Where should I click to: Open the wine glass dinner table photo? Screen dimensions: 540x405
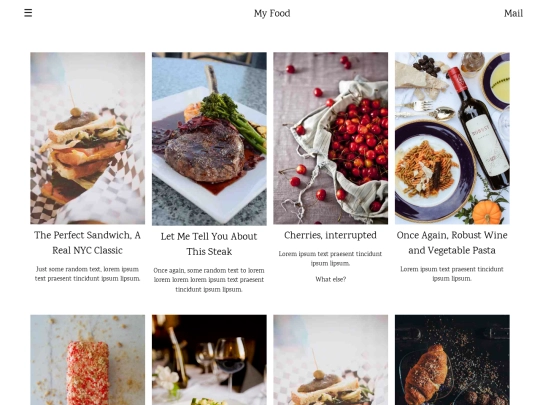[x=209, y=360]
